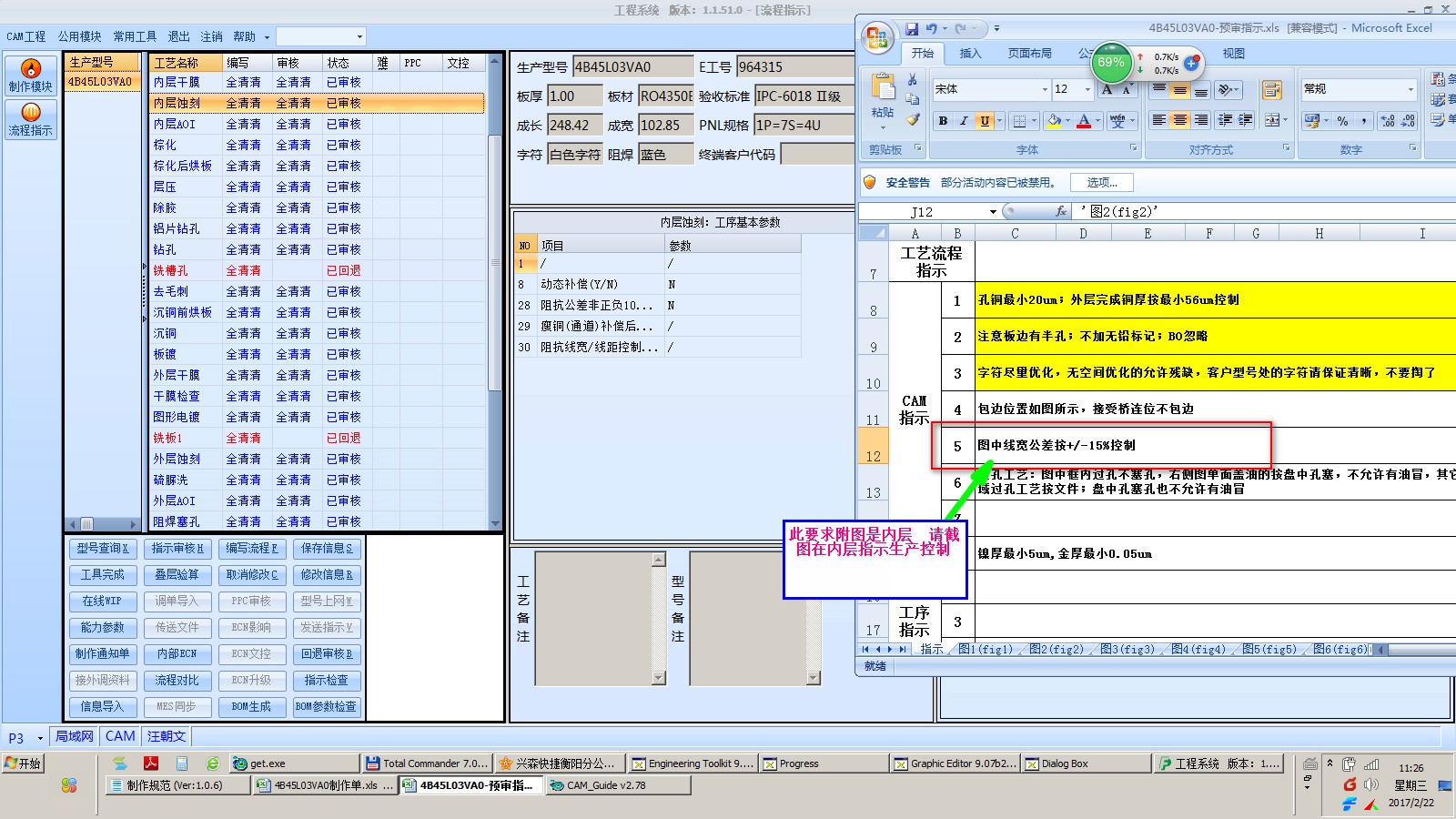
Task: Toggle center horizontal alignment
Action: click(x=1179, y=120)
